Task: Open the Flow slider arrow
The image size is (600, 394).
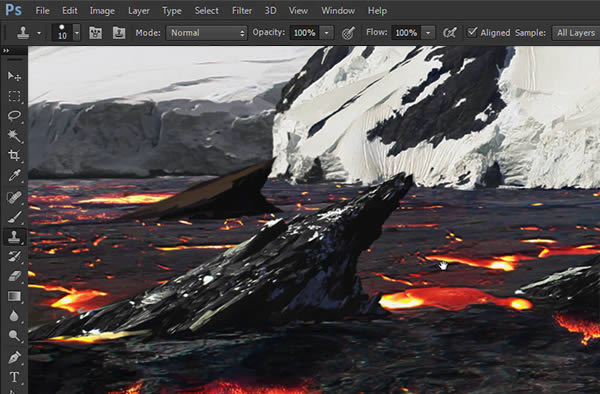Action: [x=428, y=33]
